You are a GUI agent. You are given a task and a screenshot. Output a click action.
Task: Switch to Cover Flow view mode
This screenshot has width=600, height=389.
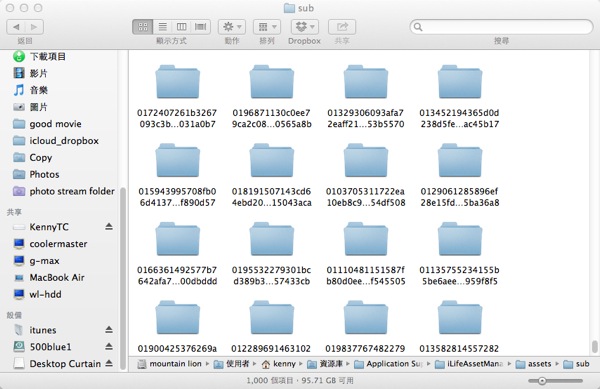pyautogui.click(x=201, y=27)
